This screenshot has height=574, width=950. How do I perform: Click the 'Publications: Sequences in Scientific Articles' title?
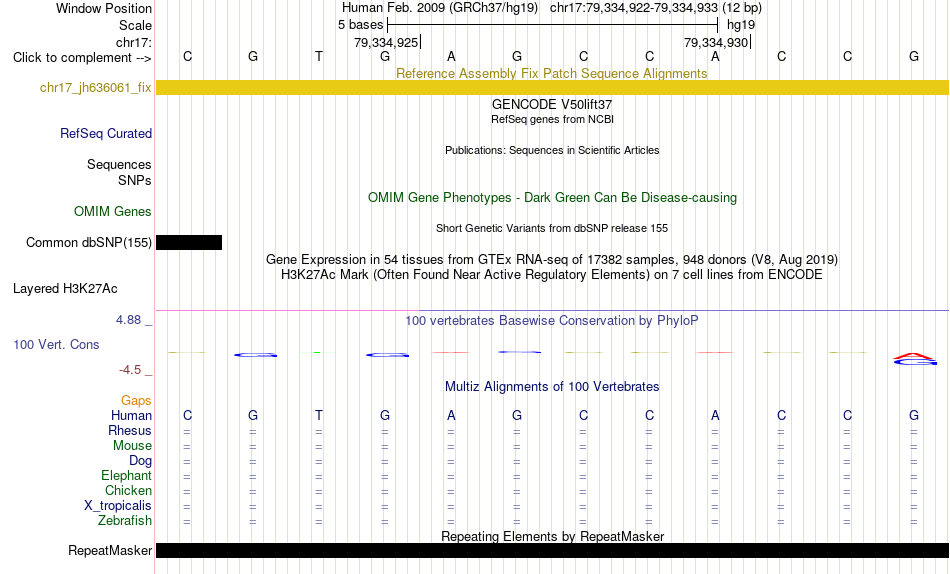point(552,150)
